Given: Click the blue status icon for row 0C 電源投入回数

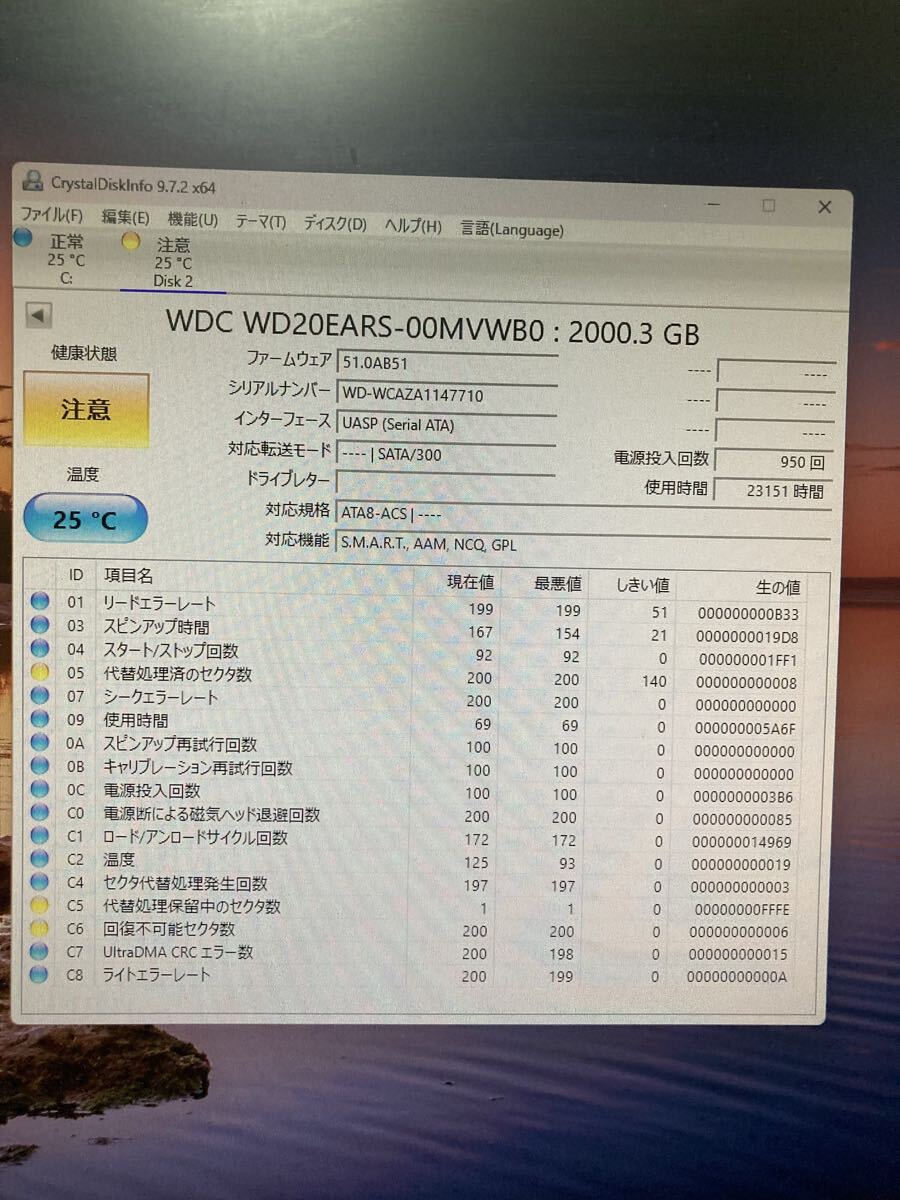Looking at the screenshot, I should pyautogui.click(x=40, y=789).
